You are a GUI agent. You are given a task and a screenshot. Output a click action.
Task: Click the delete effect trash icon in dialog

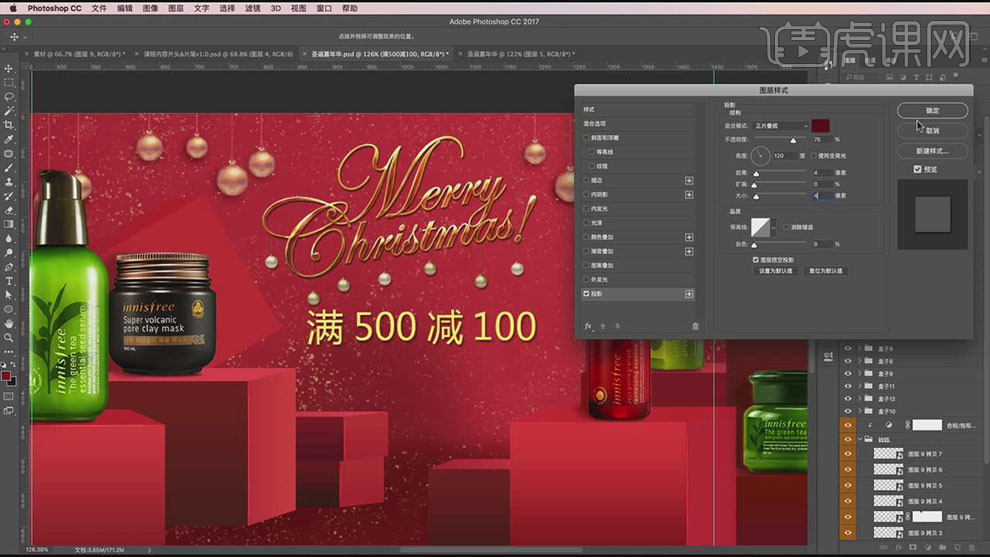[x=695, y=326]
